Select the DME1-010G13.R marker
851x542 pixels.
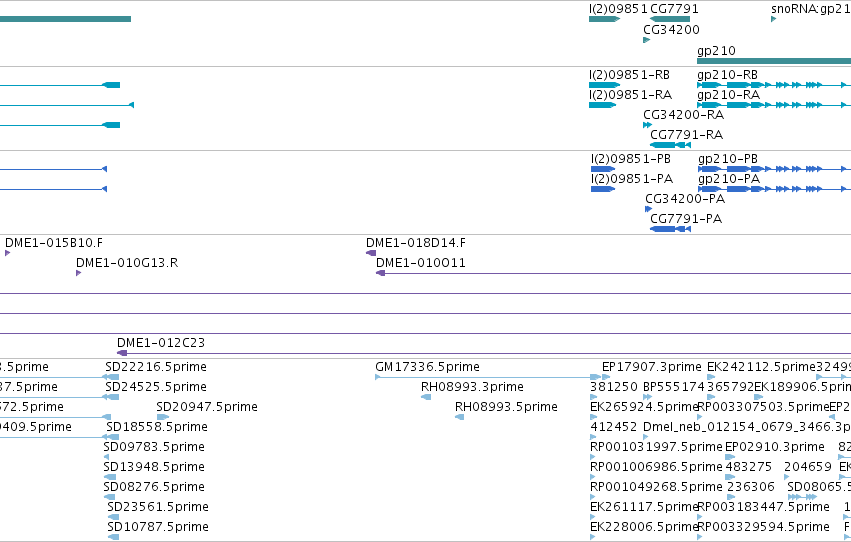pyautogui.click(x=79, y=273)
